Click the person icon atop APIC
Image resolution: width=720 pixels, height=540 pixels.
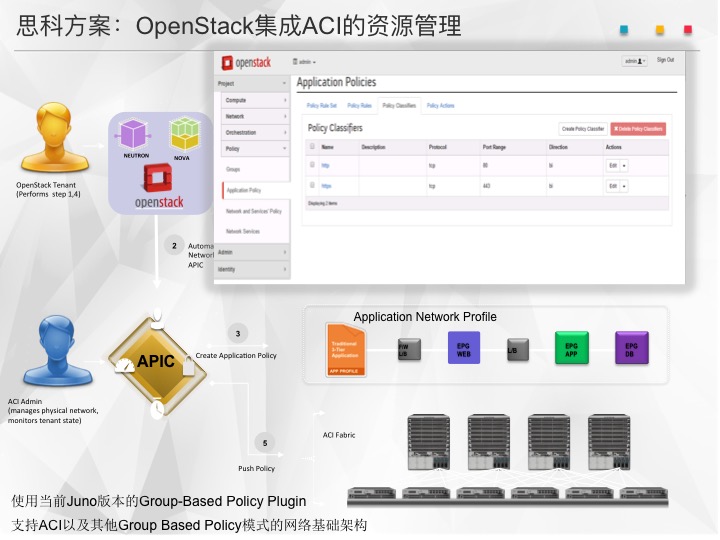[158, 319]
